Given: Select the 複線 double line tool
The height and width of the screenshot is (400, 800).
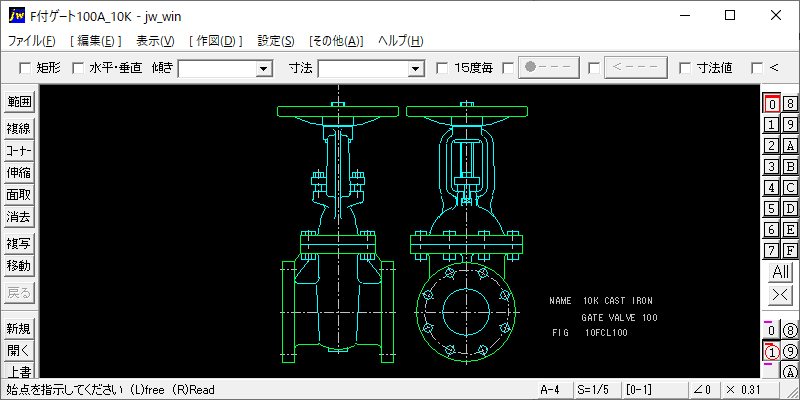Looking at the screenshot, I should coord(19,129).
